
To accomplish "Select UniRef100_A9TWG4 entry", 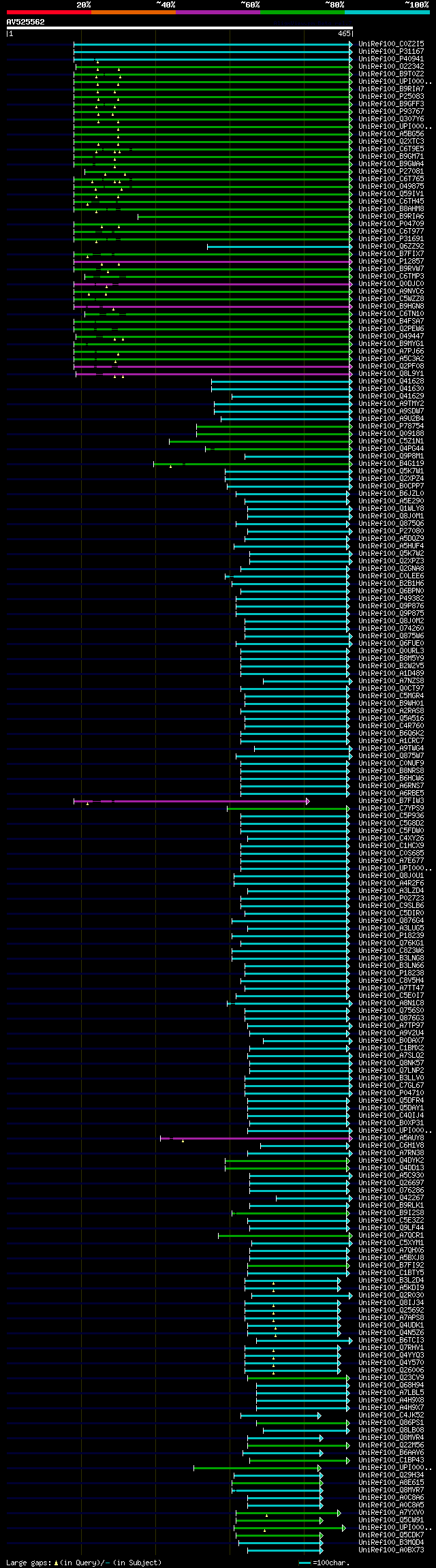I will click(x=391, y=749).
